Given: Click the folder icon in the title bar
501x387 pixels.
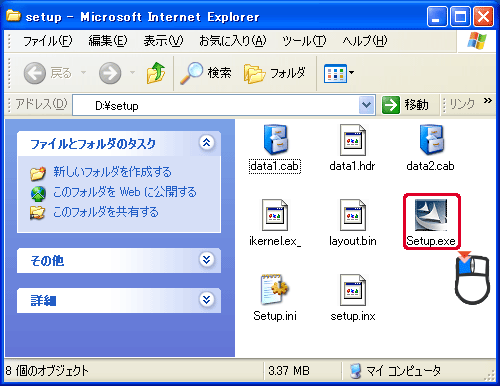Looking at the screenshot, I should coord(13,15).
